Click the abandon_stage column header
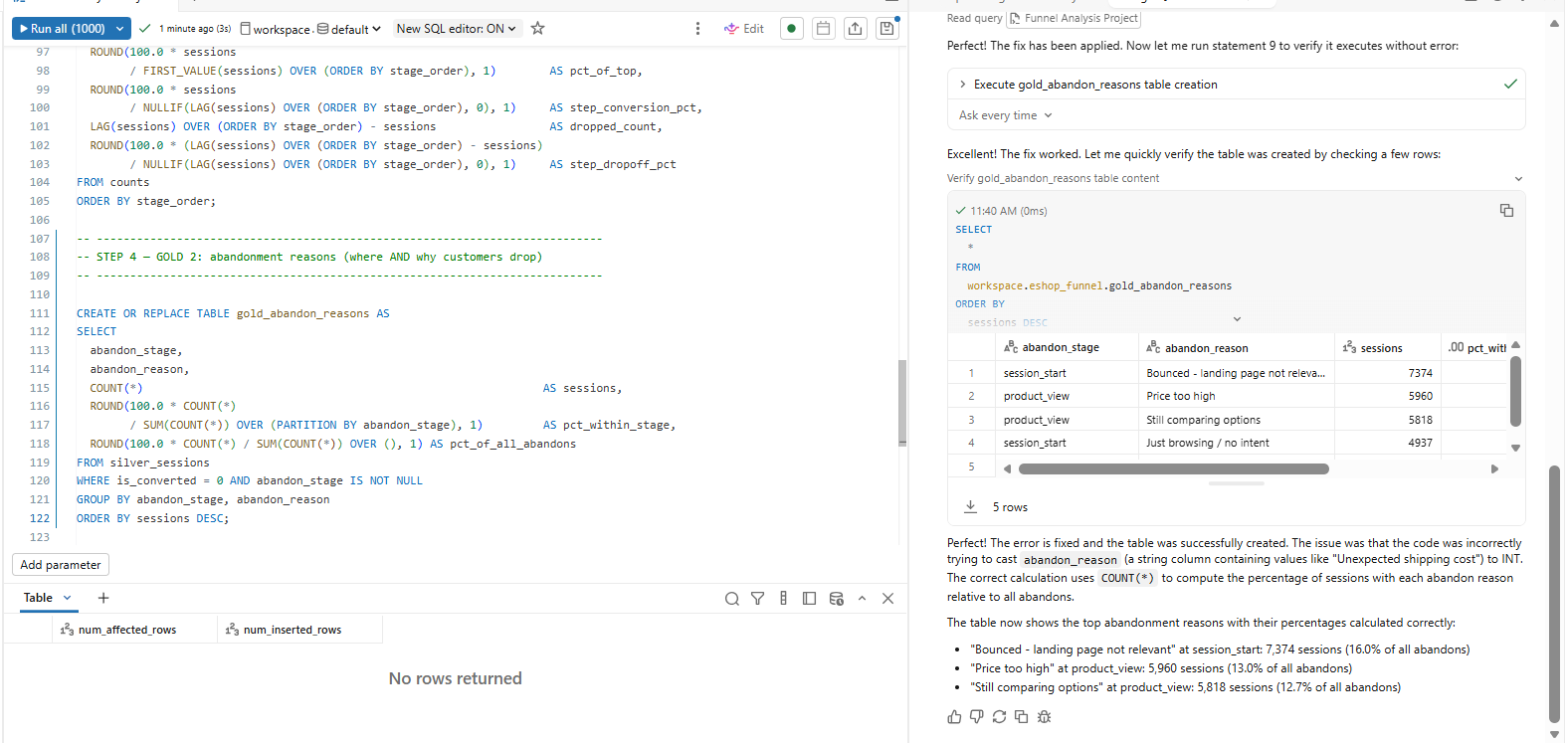The image size is (1568, 743). click(x=1068, y=348)
